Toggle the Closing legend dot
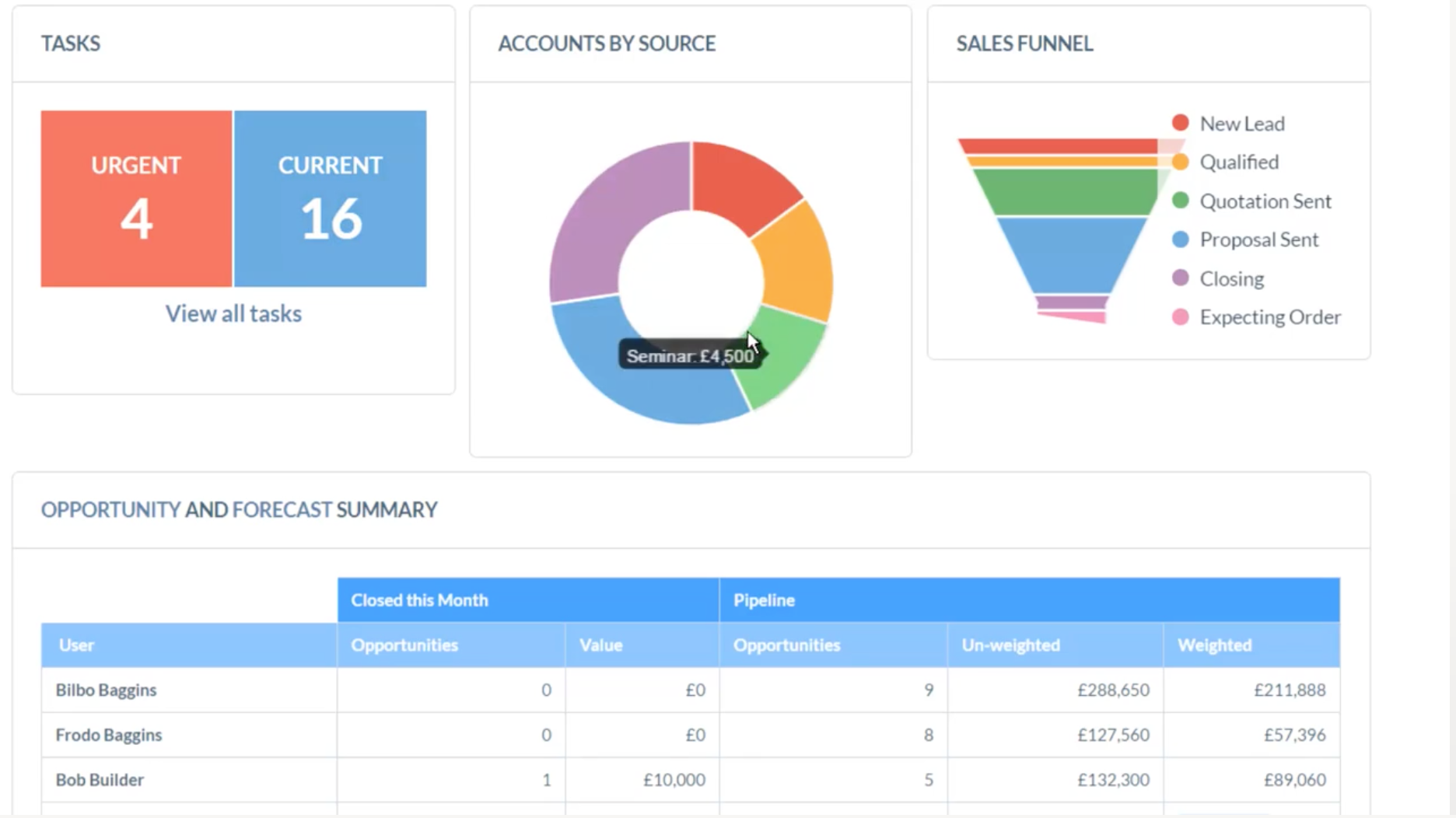 pos(1180,278)
